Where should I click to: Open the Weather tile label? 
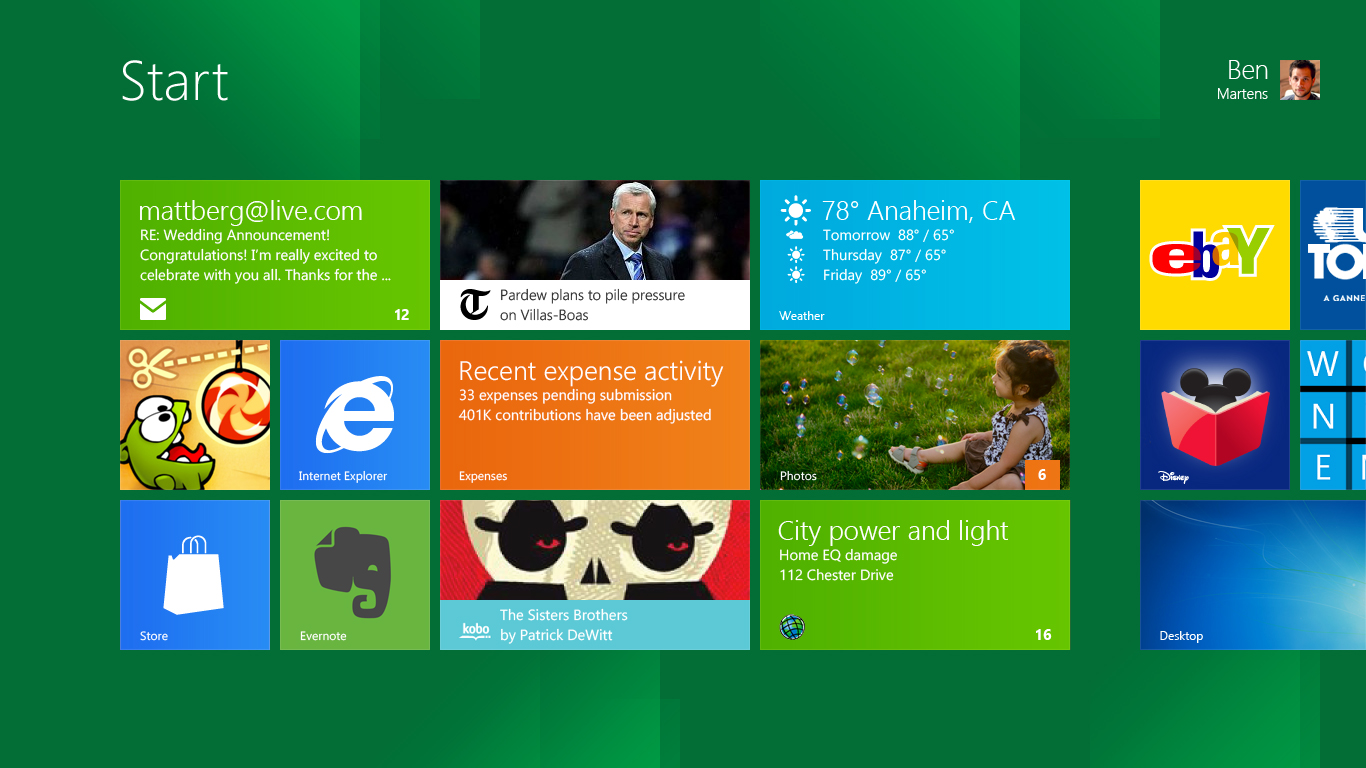point(802,316)
